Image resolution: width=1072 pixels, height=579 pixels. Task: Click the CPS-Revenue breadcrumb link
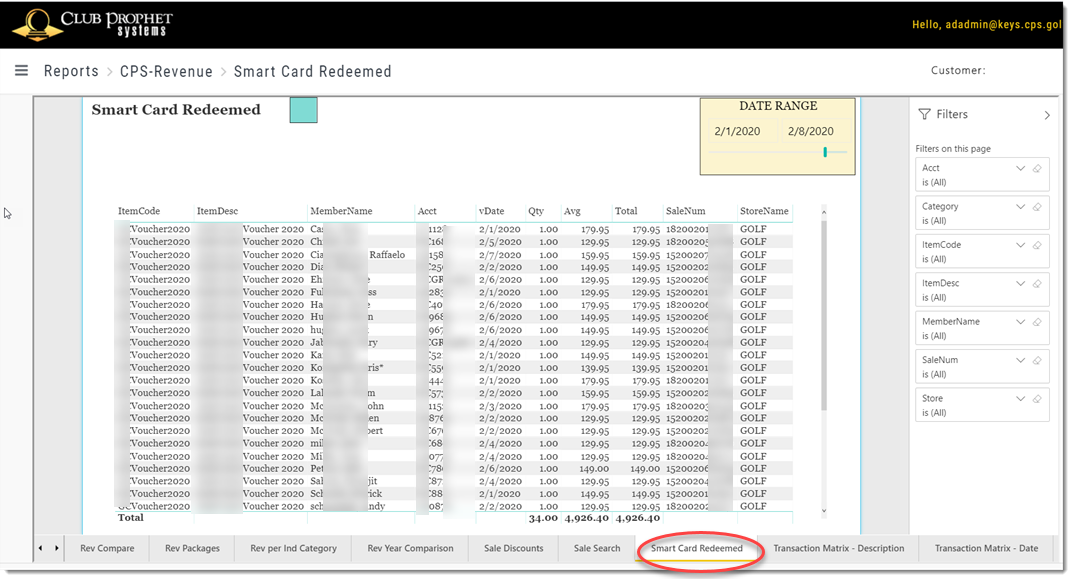[x=166, y=71]
